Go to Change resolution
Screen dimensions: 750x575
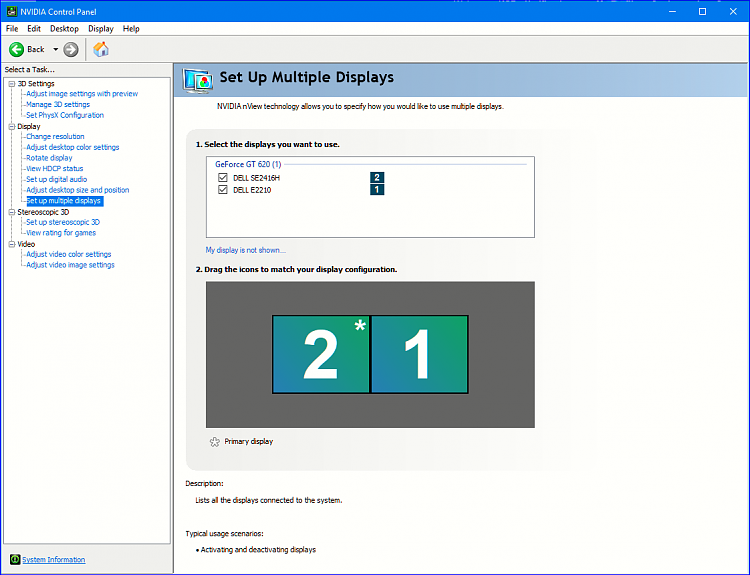55,136
